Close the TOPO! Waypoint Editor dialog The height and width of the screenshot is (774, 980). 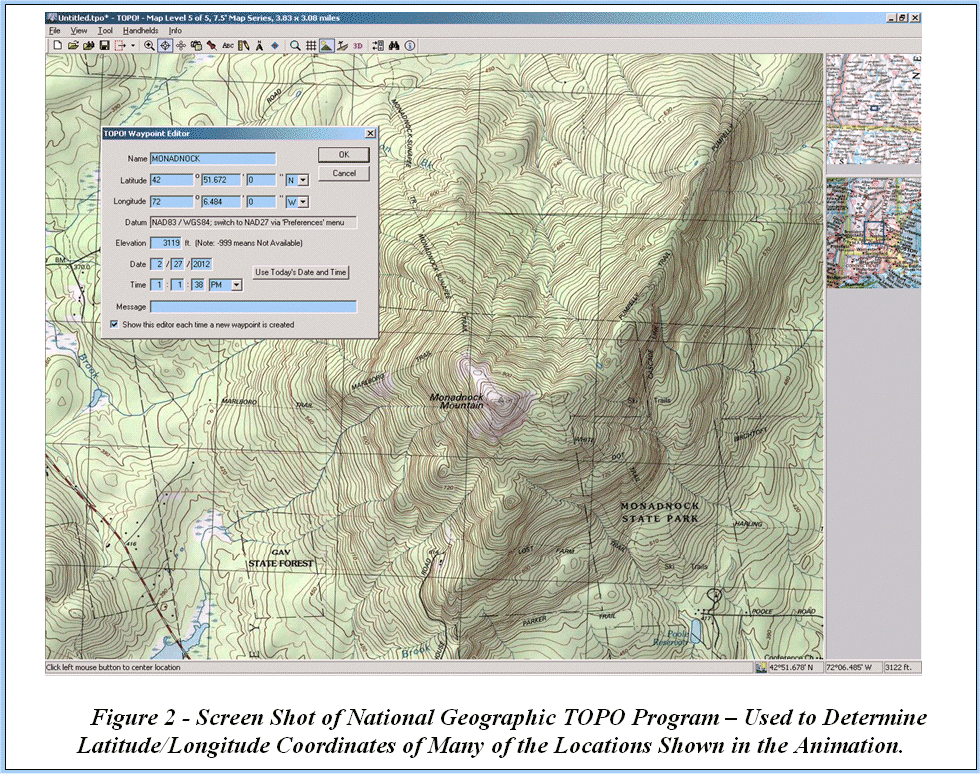pyautogui.click(x=370, y=133)
